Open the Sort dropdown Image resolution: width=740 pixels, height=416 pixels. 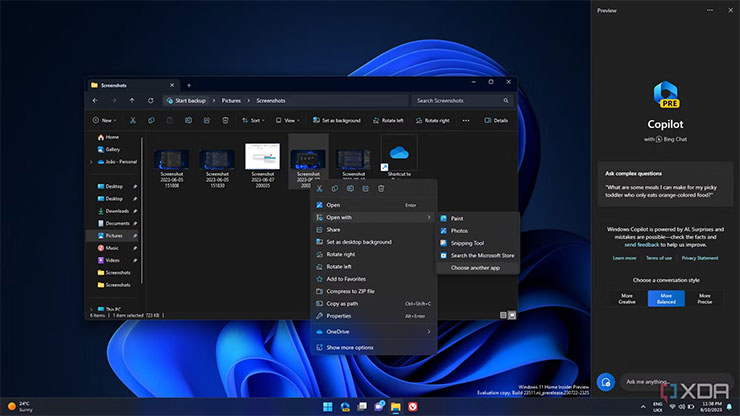pos(253,120)
